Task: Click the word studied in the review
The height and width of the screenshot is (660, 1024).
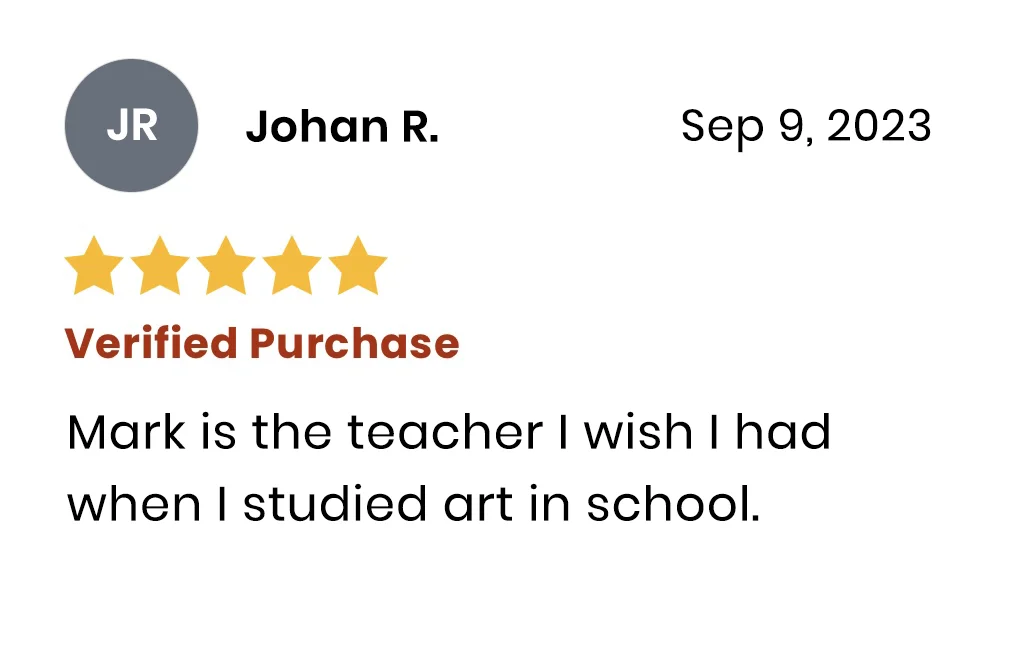Action: [319, 505]
